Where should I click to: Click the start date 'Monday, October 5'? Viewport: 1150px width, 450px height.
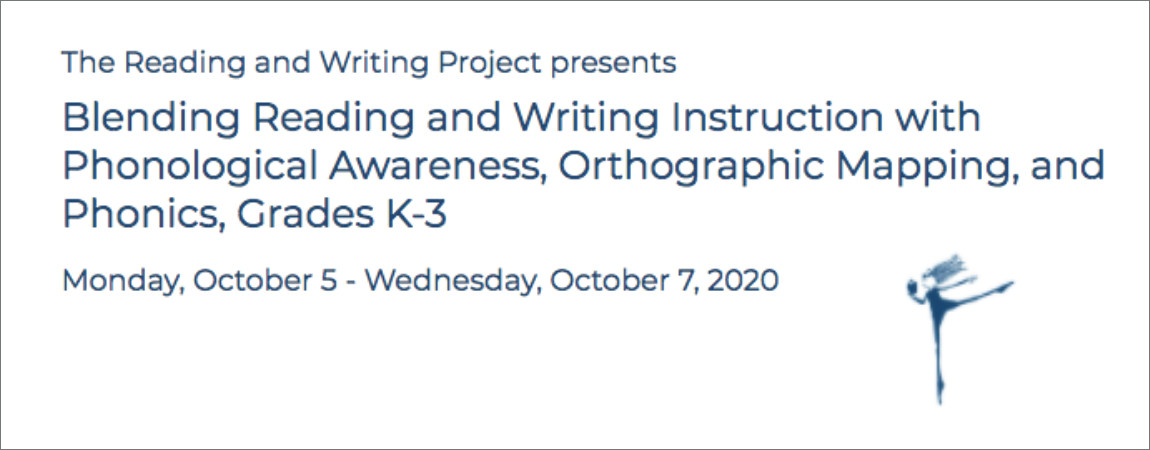click(x=199, y=281)
